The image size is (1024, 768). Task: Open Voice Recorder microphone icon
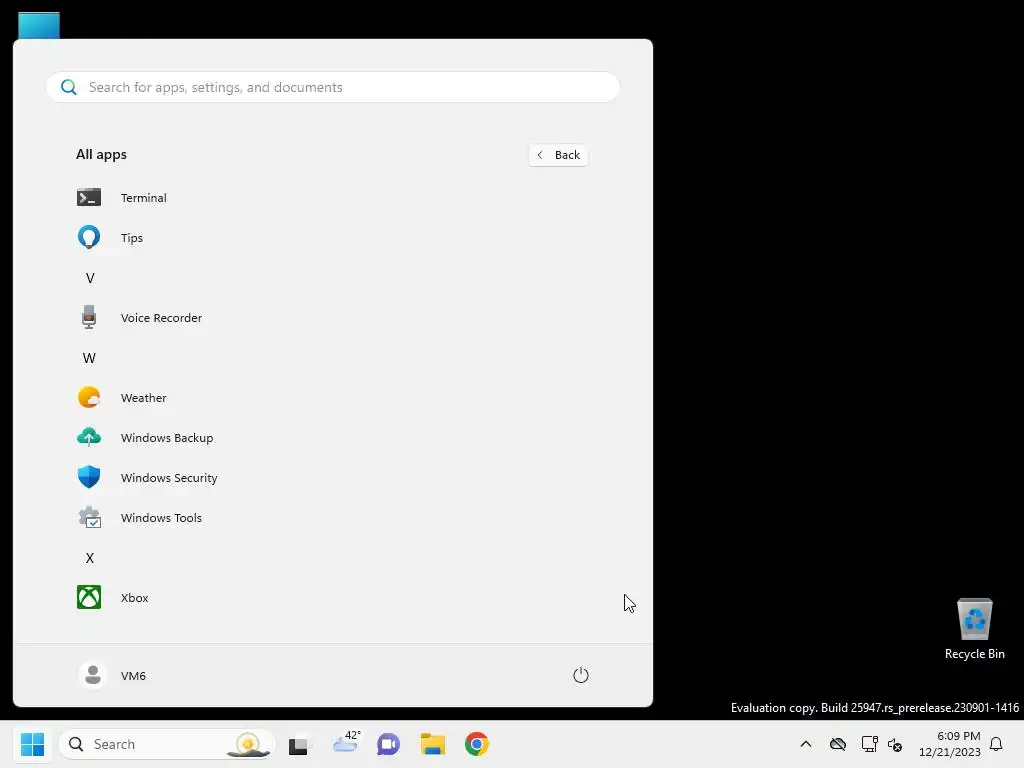pyautogui.click(x=89, y=317)
